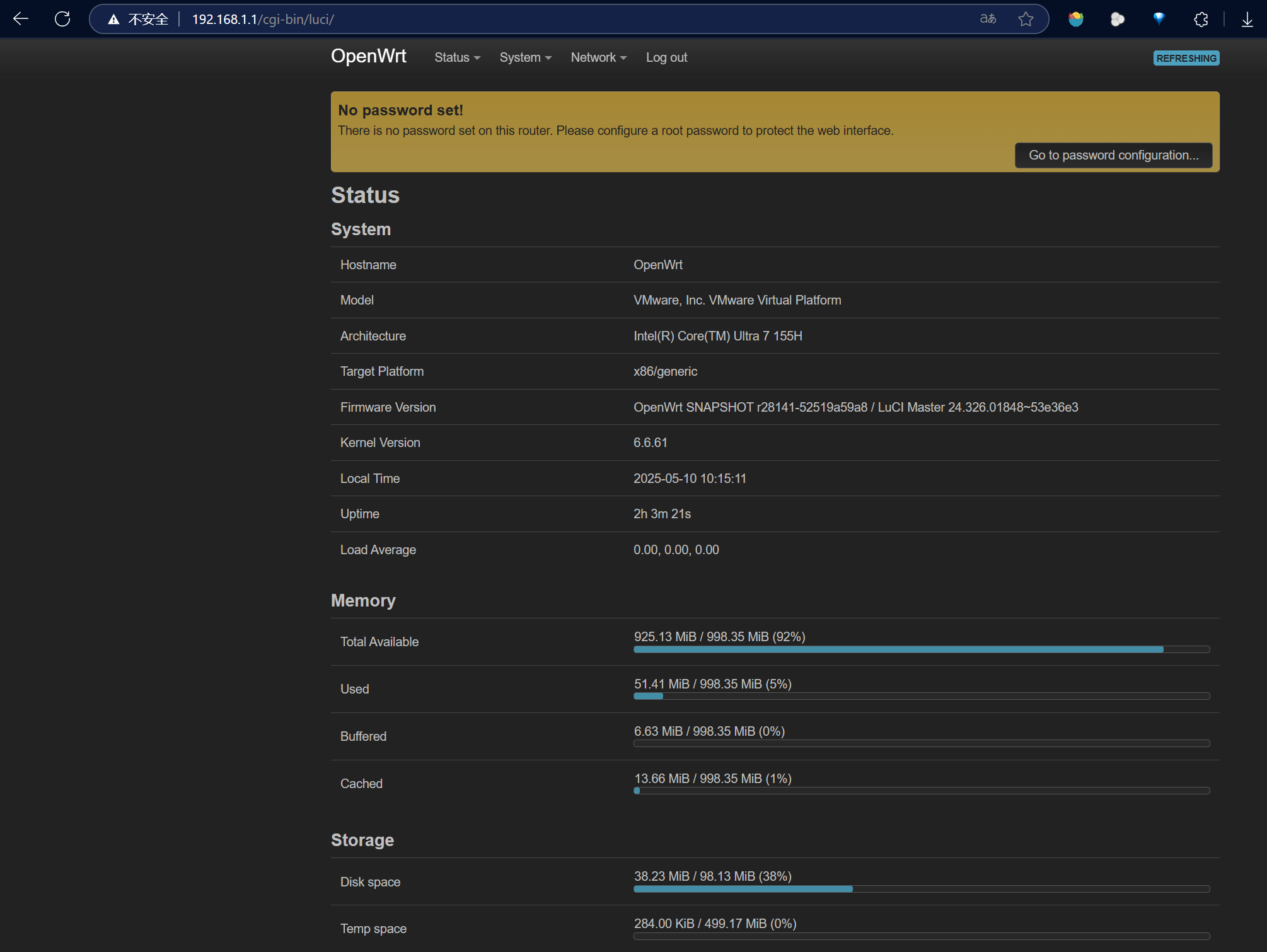Click the OpenWrt brand logo link
Image resolution: width=1267 pixels, height=952 pixels.
369,56
